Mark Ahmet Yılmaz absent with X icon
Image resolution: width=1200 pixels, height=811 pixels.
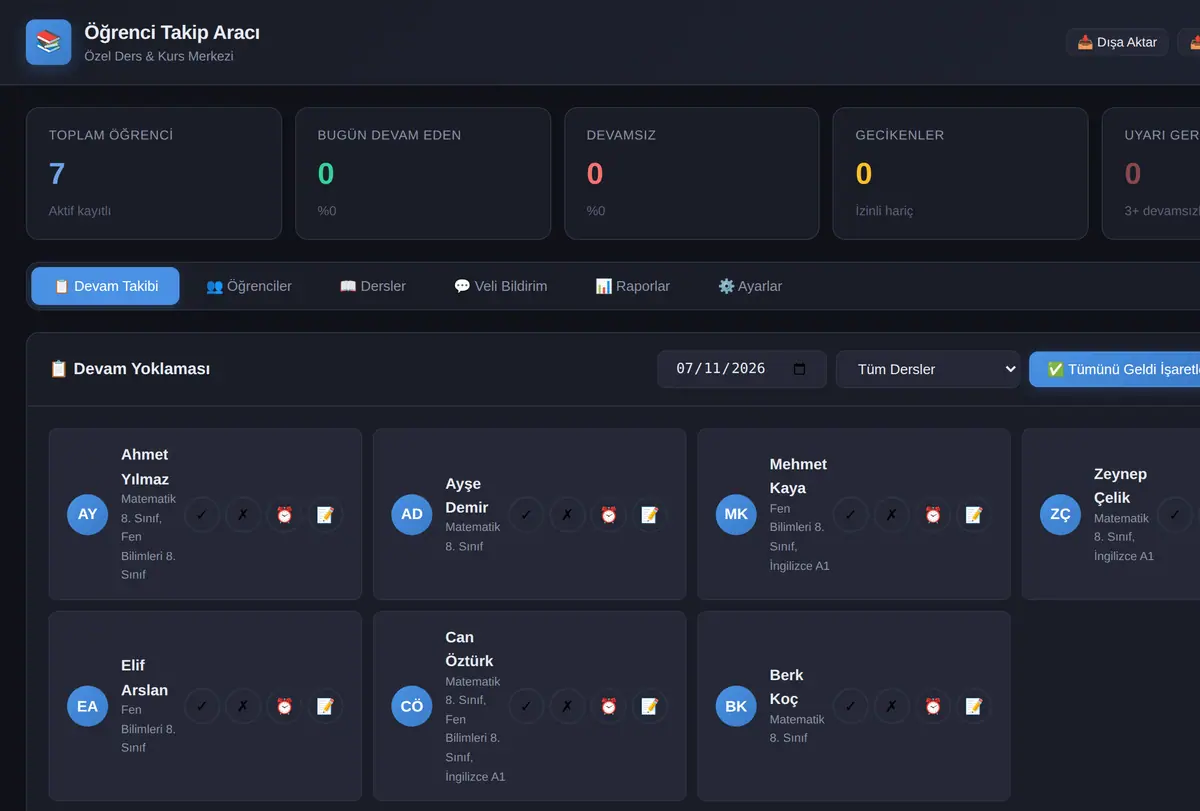(243, 514)
